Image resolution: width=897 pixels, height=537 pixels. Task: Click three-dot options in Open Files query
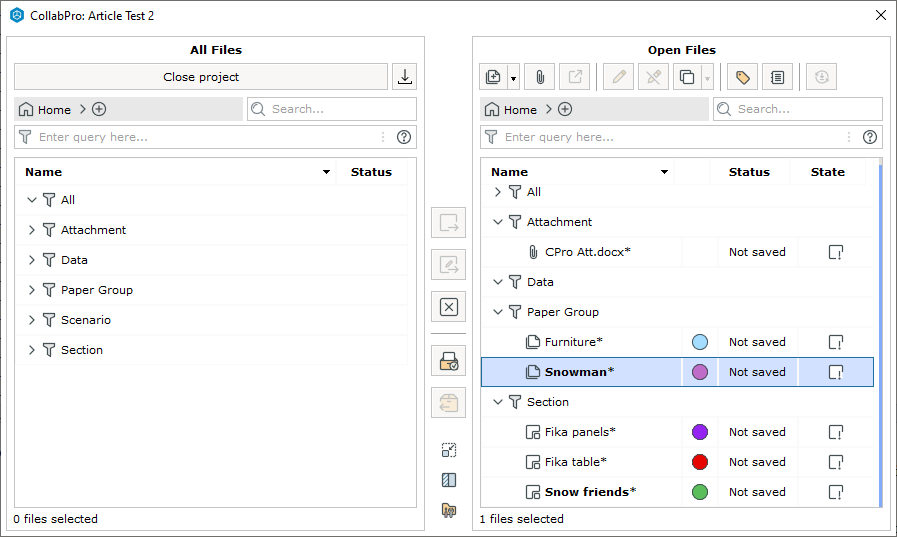848,137
